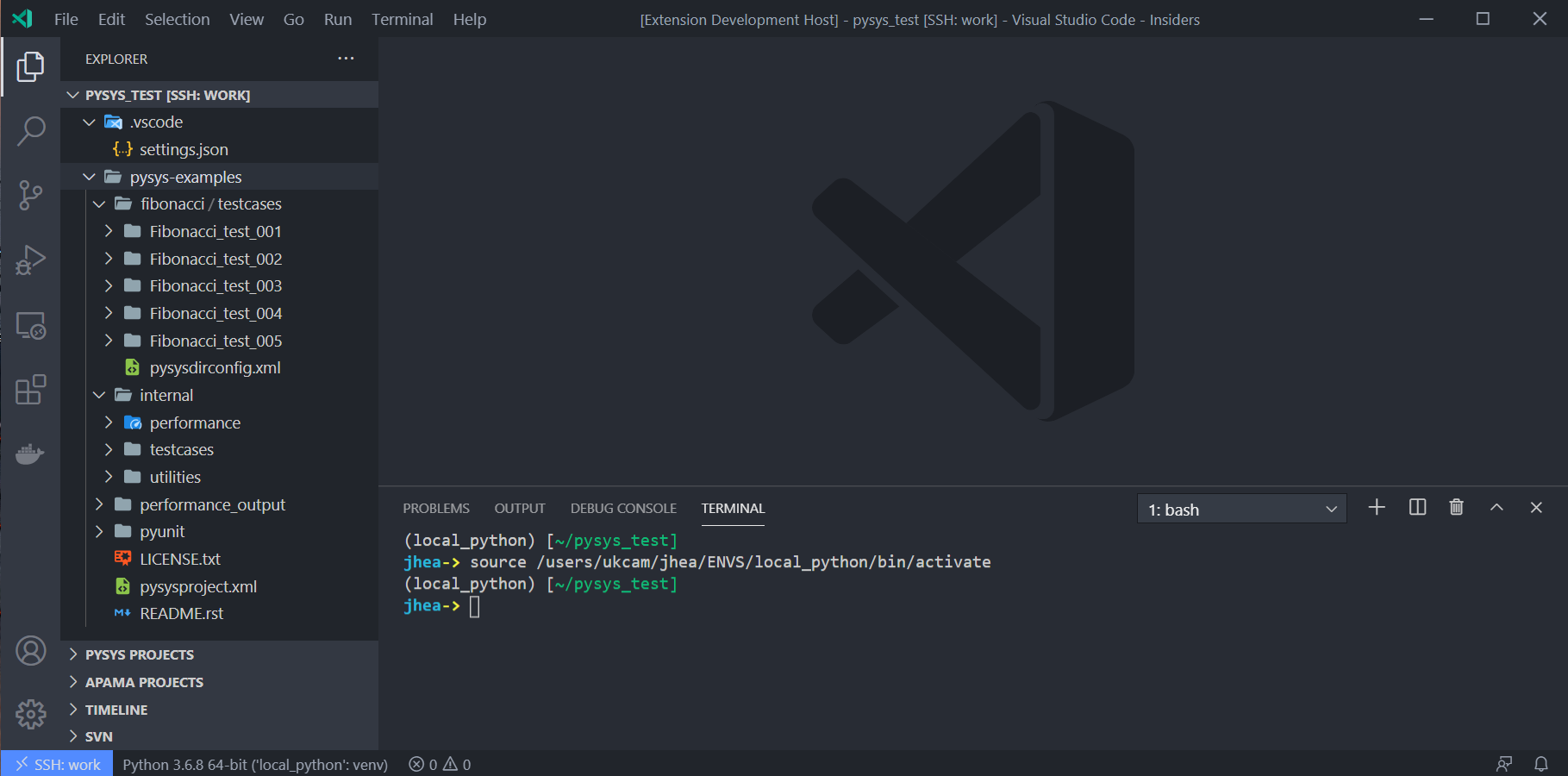Expand the pyunit folder

tap(219, 532)
